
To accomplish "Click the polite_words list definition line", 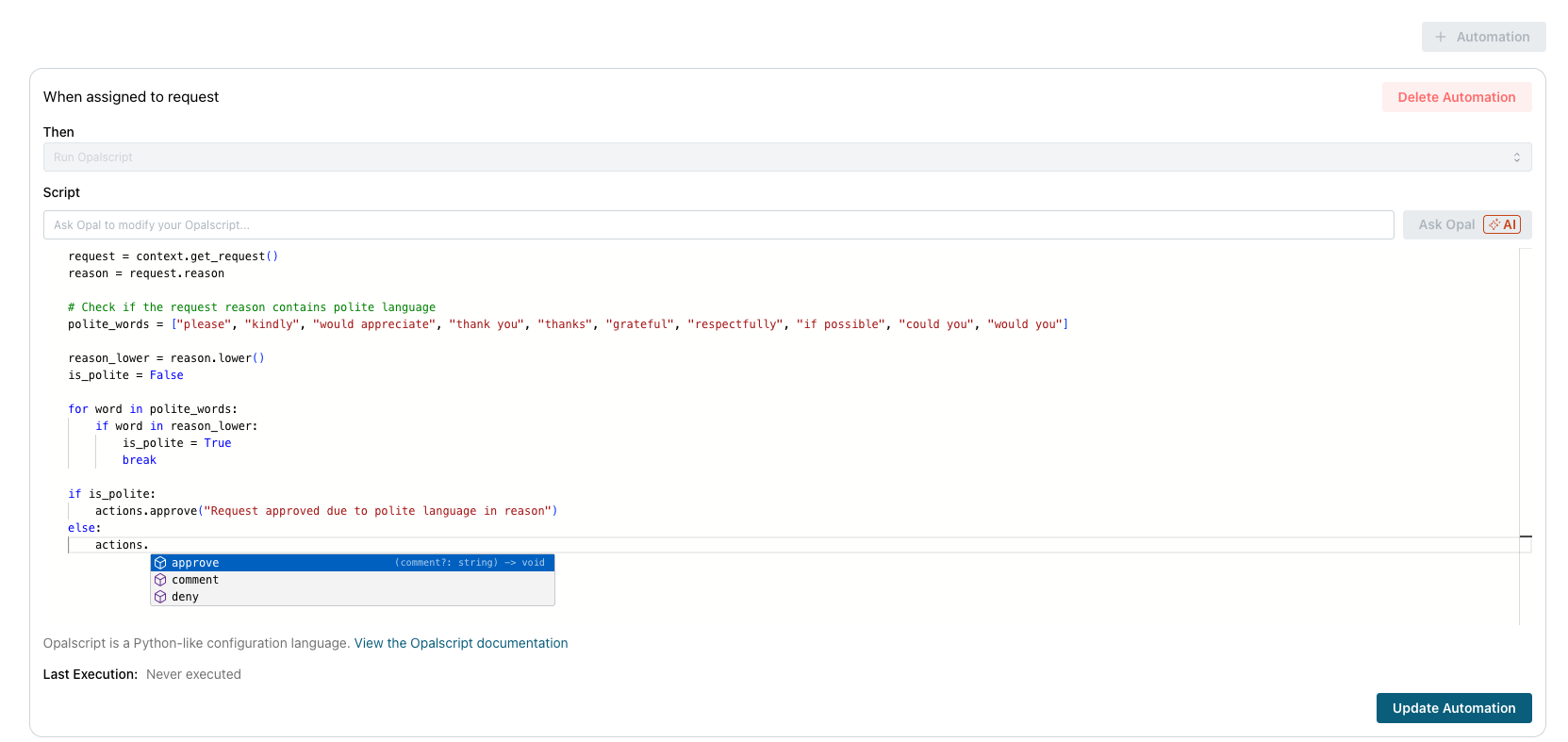I will point(568,324).
